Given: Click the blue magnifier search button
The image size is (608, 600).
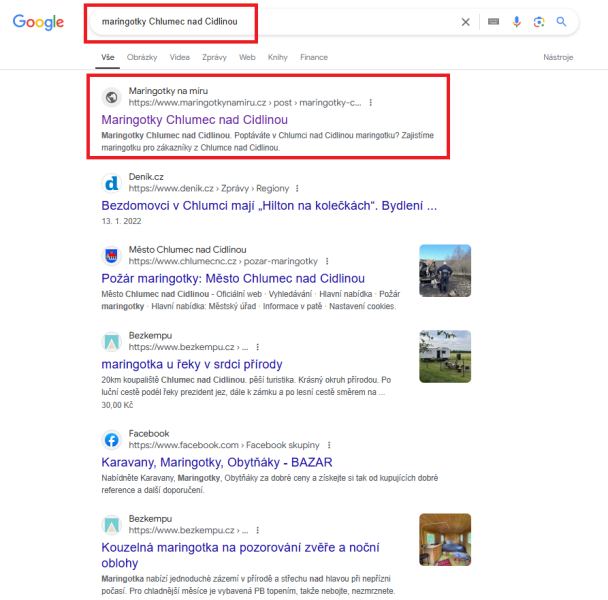Looking at the screenshot, I should point(561,22).
